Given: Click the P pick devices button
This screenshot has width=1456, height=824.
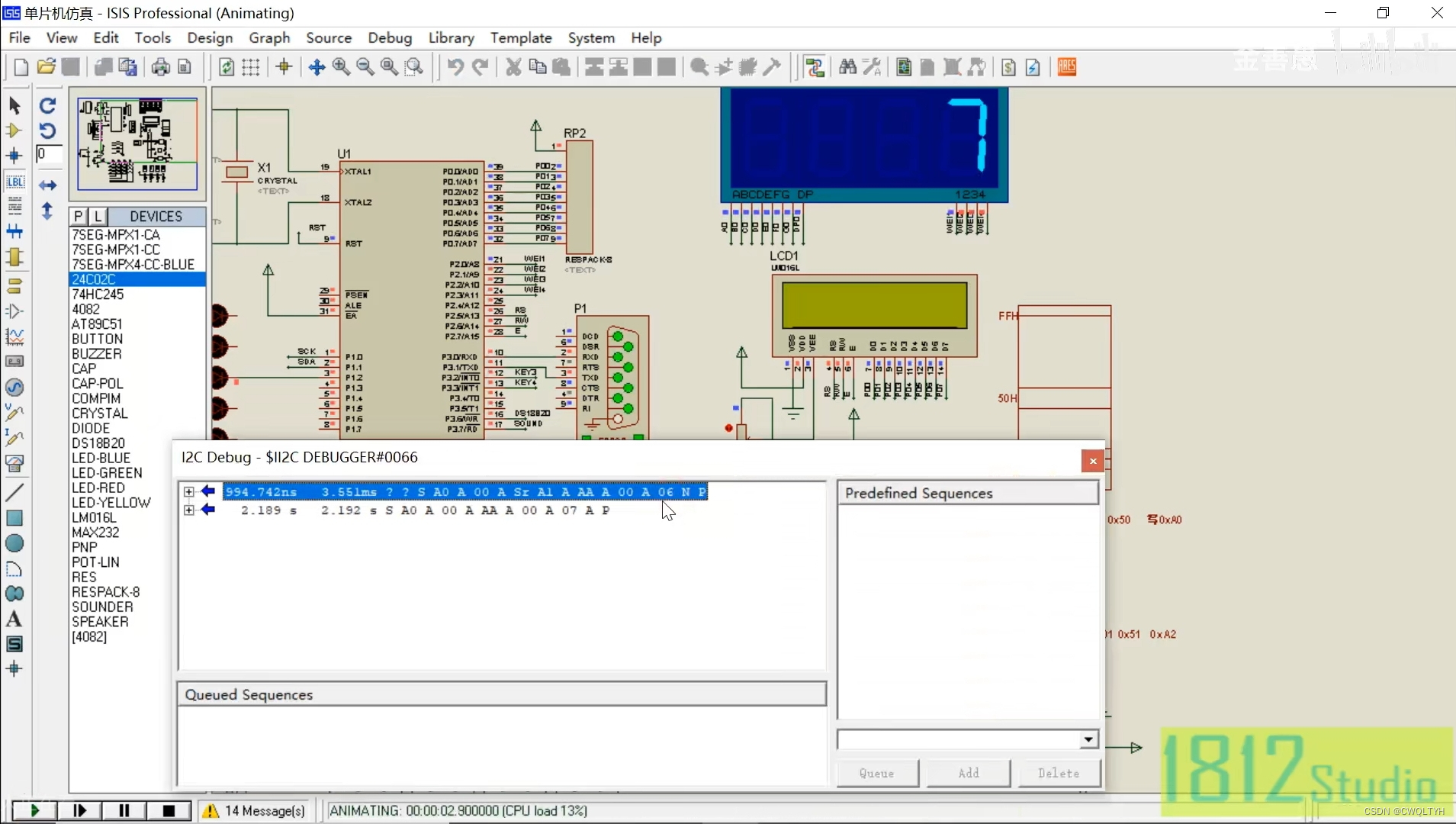Looking at the screenshot, I should point(79,216).
